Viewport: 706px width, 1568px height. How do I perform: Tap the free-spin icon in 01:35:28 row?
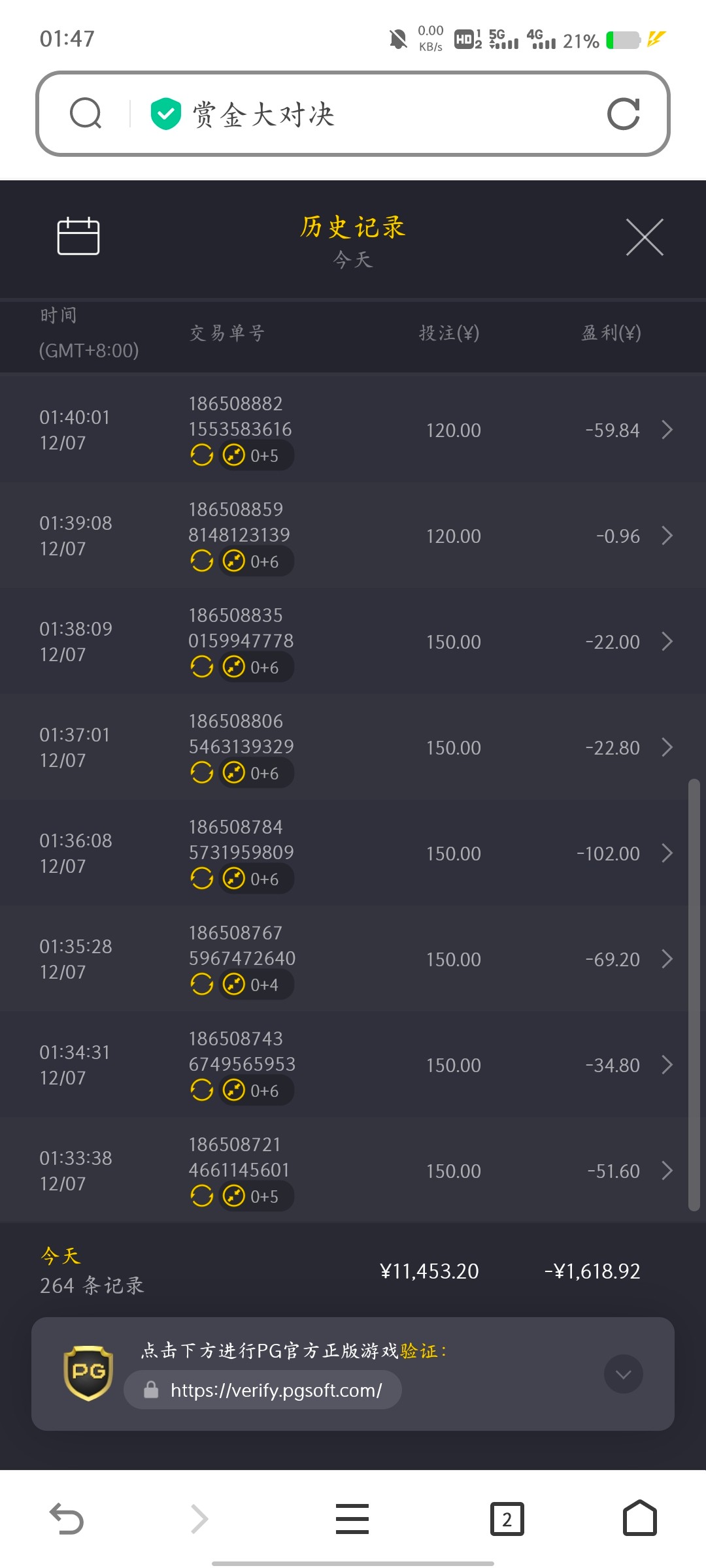tap(202, 984)
